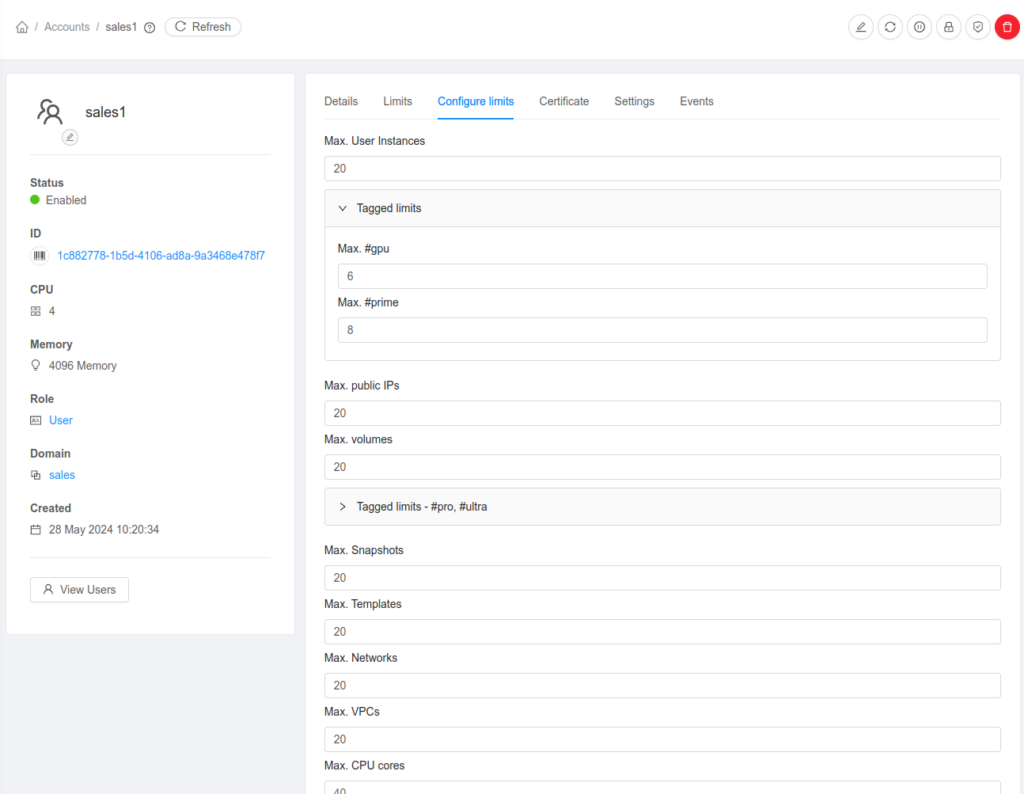Switch to the Limits tab
The height and width of the screenshot is (794, 1024).
point(397,101)
